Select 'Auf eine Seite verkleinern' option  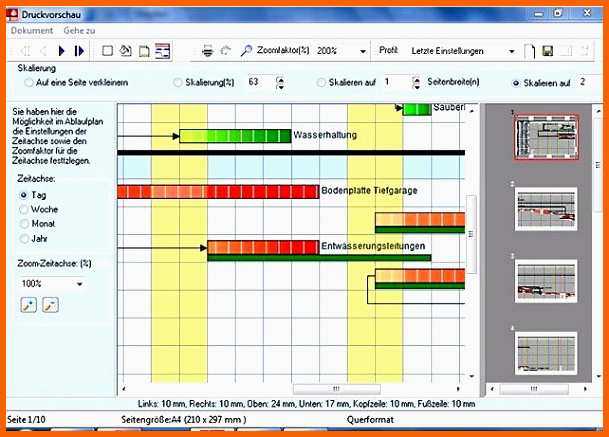[x=77, y=83]
